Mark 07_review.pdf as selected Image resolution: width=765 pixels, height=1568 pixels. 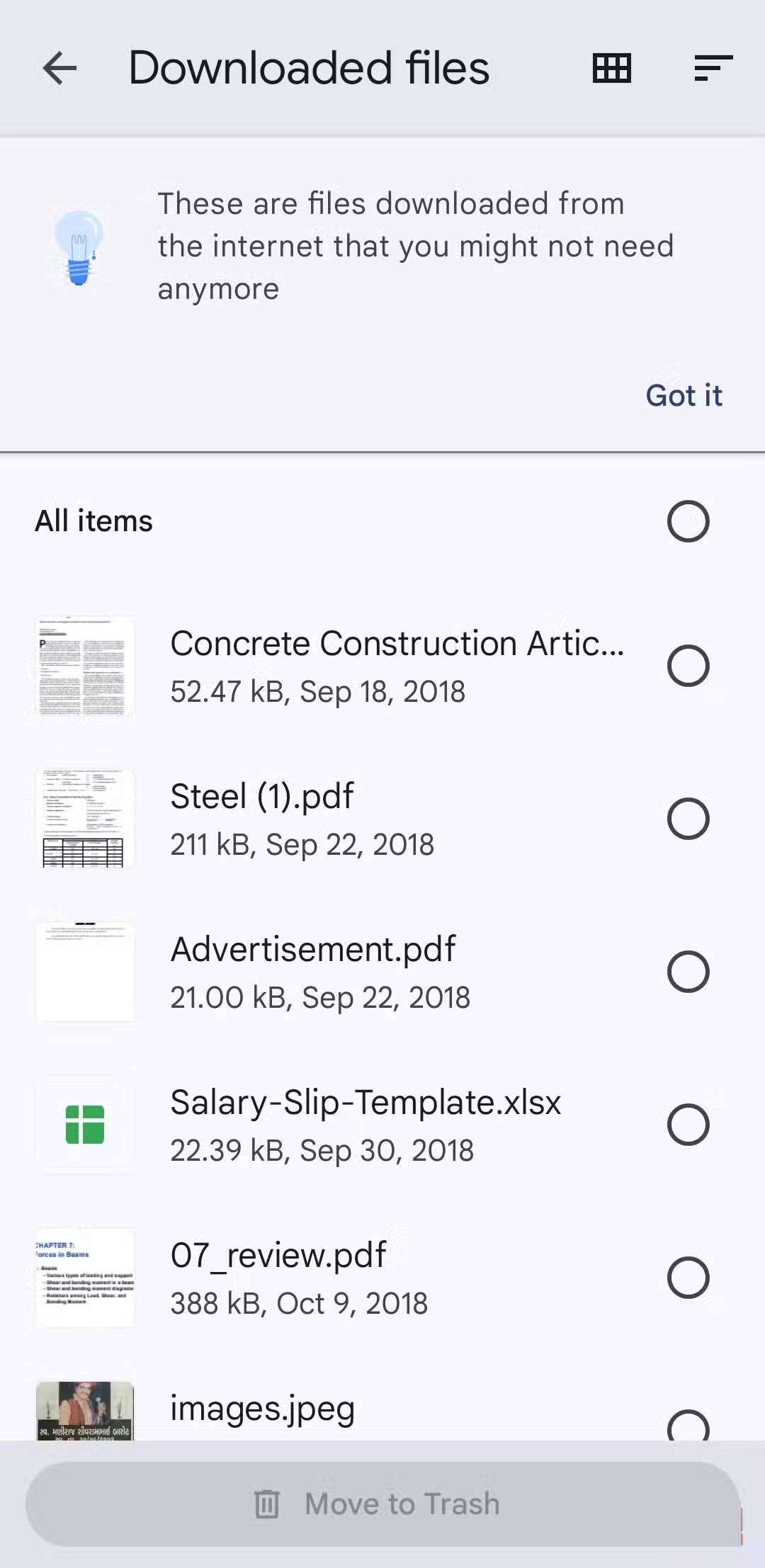[688, 1278]
